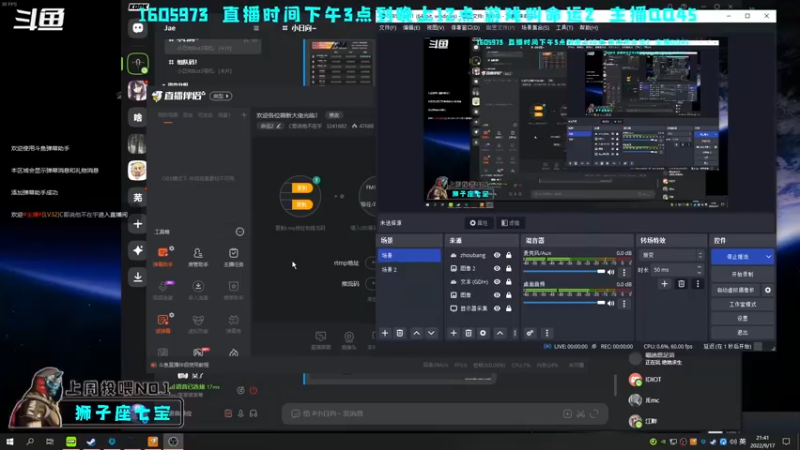Move scene up with arrow icon
The image size is (800, 450).
pyautogui.click(x=416, y=333)
